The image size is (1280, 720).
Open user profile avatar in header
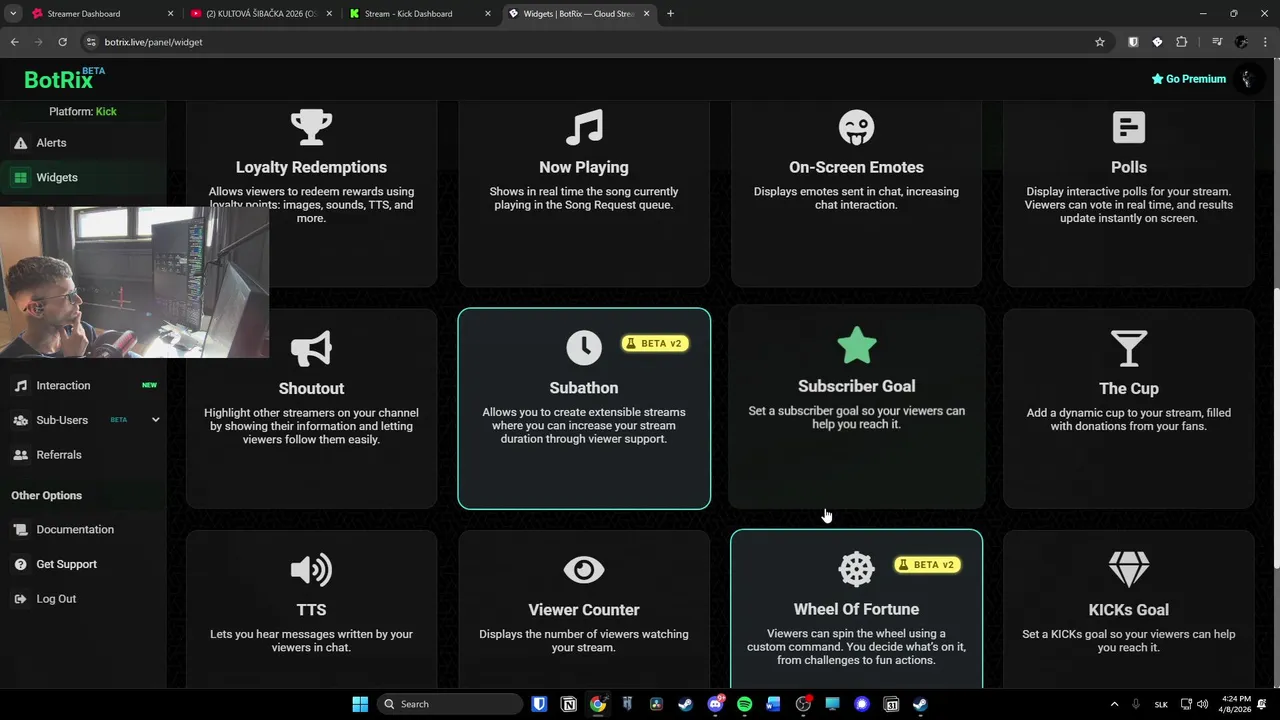click(x=1246, y=79)
